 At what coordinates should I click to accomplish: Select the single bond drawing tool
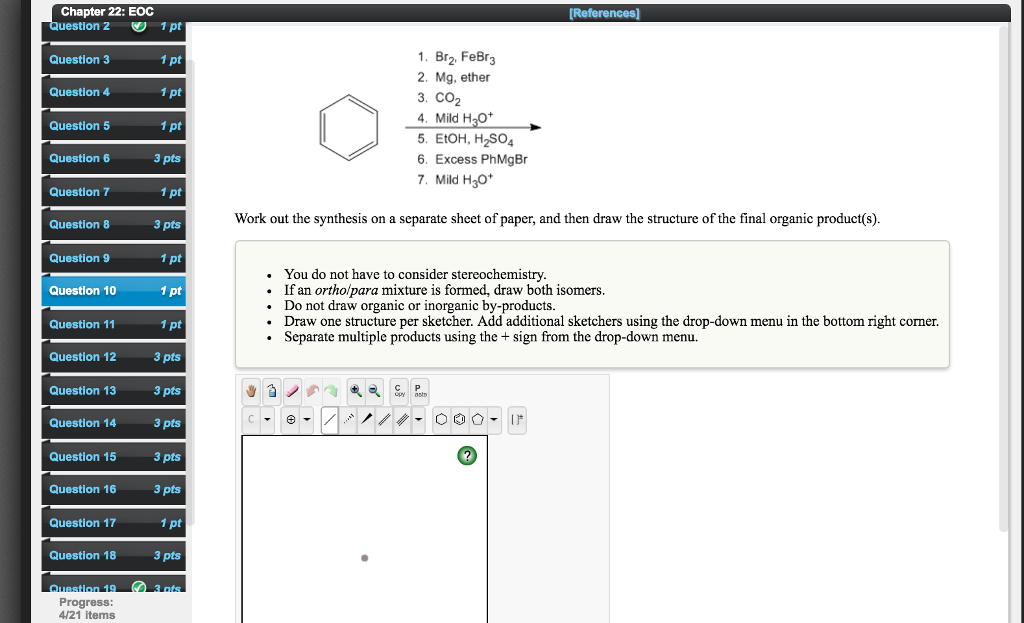330,418
